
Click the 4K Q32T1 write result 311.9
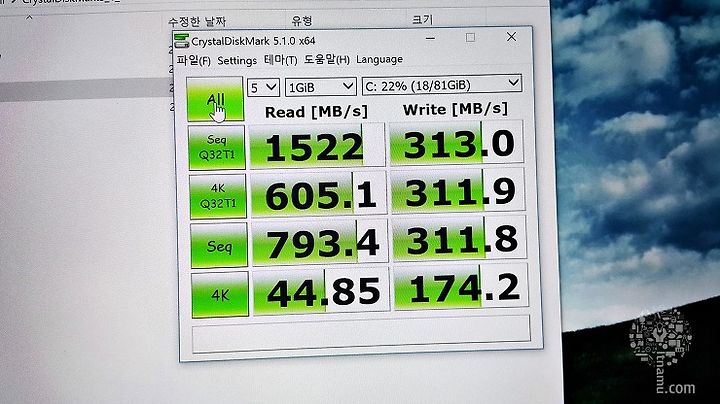click(x=458, y=191)
